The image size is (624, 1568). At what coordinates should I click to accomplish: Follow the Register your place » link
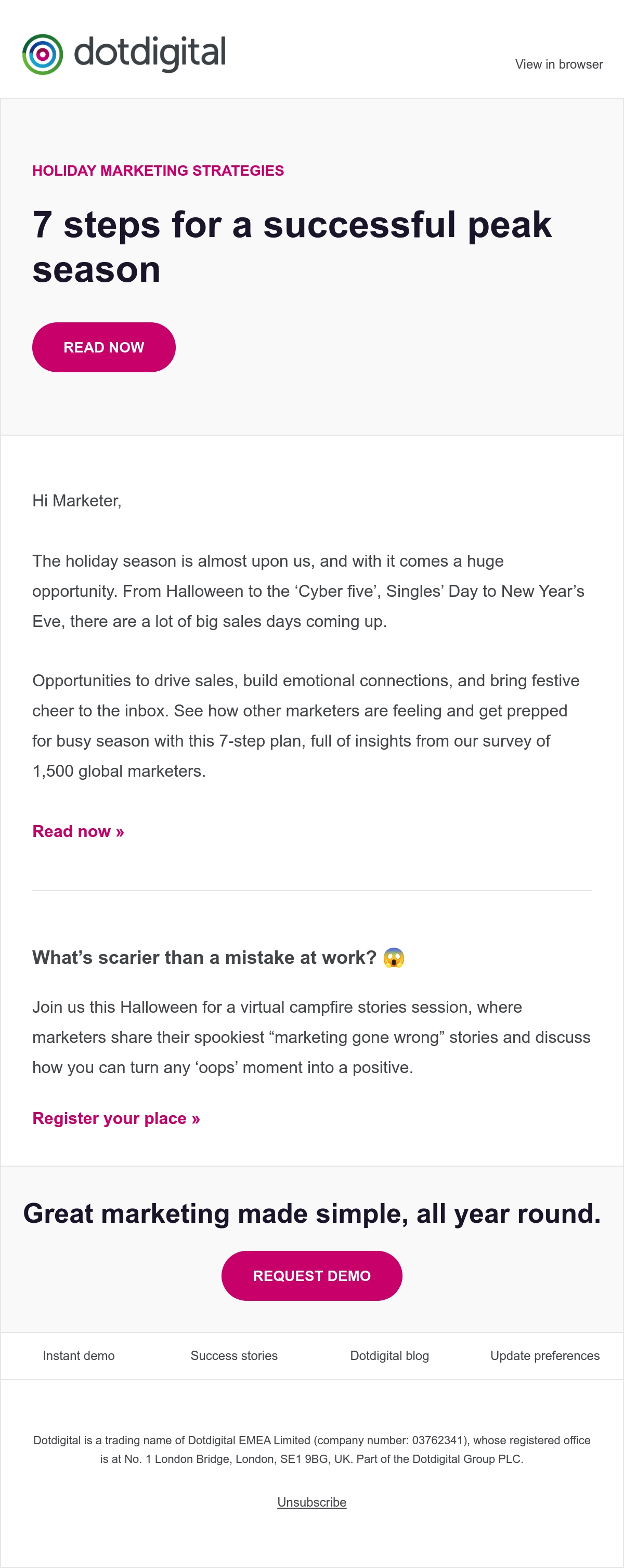(116, 1118)
